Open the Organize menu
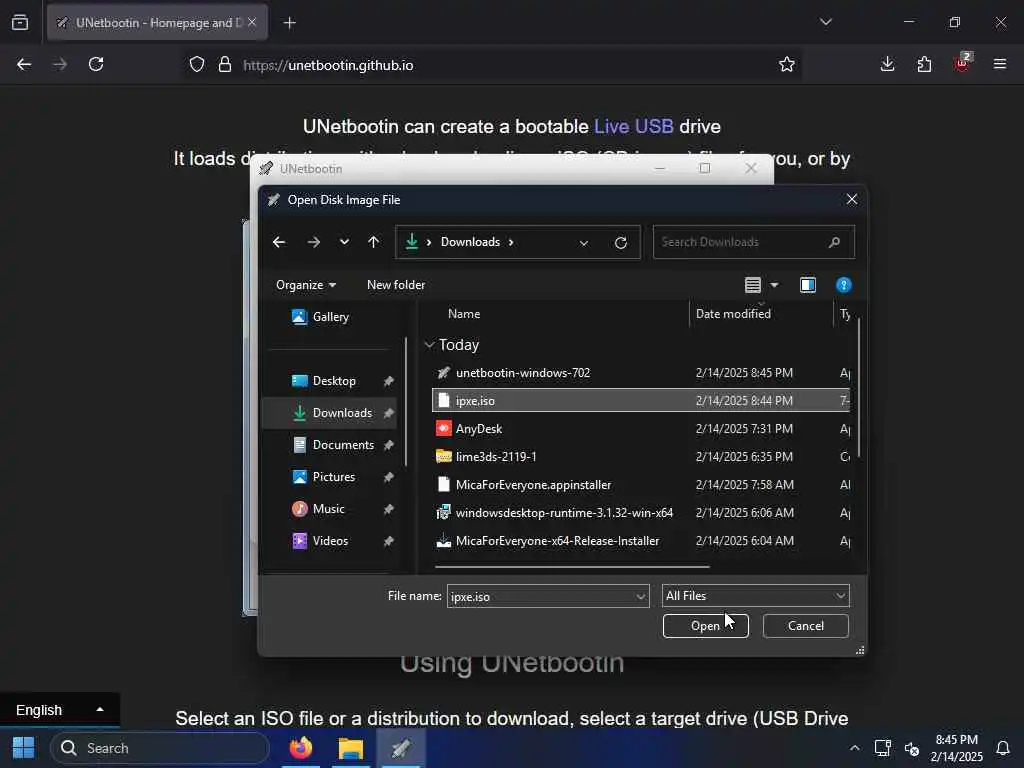Screen dimensions: 1024x768 click(x=306, y=285)
